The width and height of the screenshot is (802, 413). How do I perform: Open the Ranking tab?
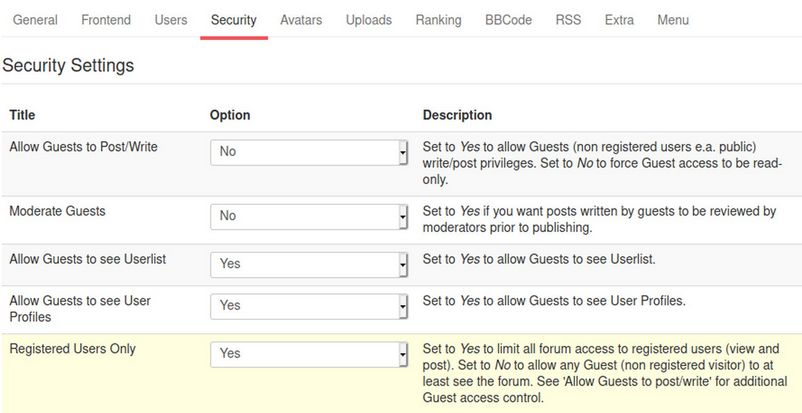pos(439,20)
